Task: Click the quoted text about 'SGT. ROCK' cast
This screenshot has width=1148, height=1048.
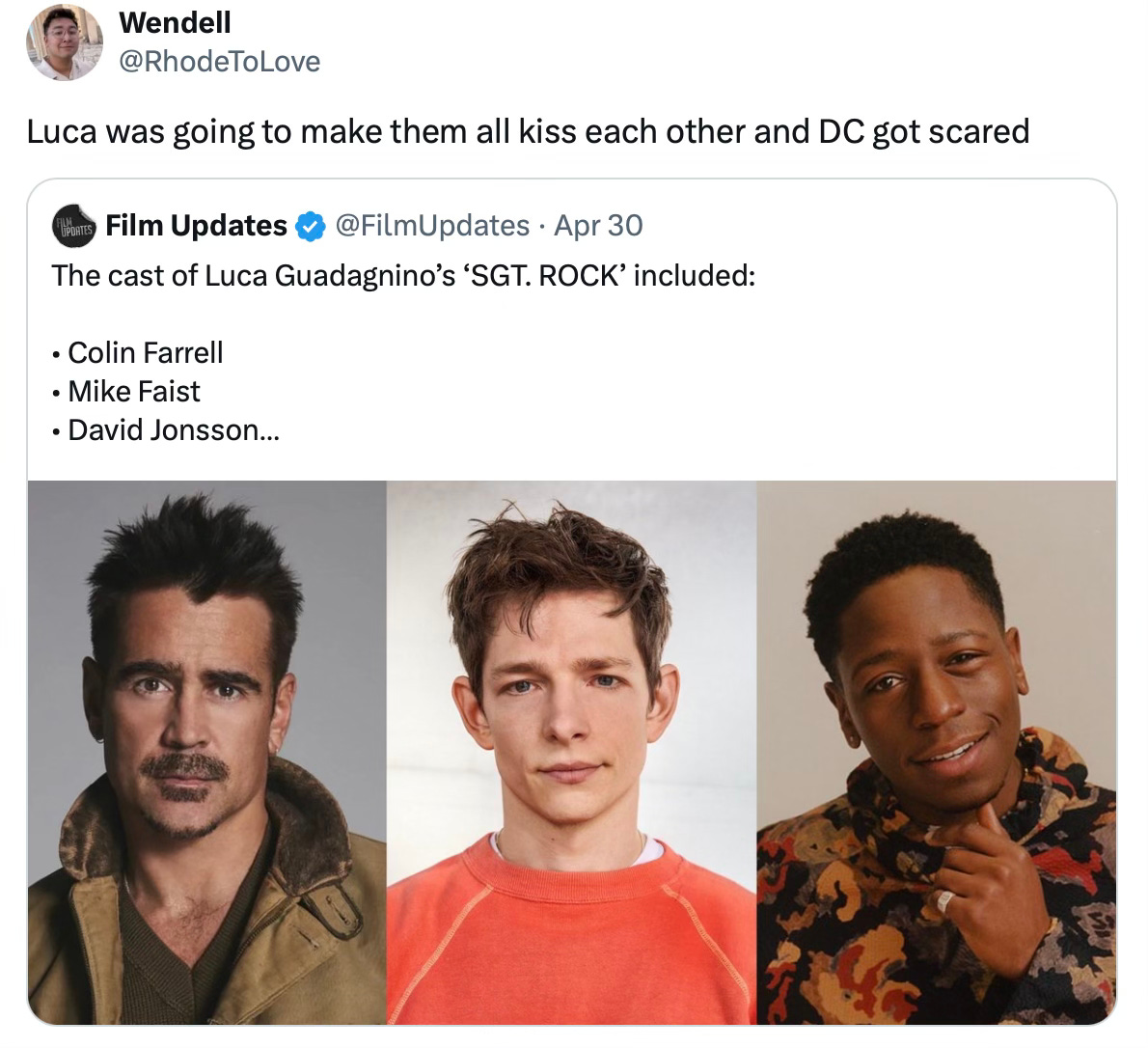Action: pos(403,275)
